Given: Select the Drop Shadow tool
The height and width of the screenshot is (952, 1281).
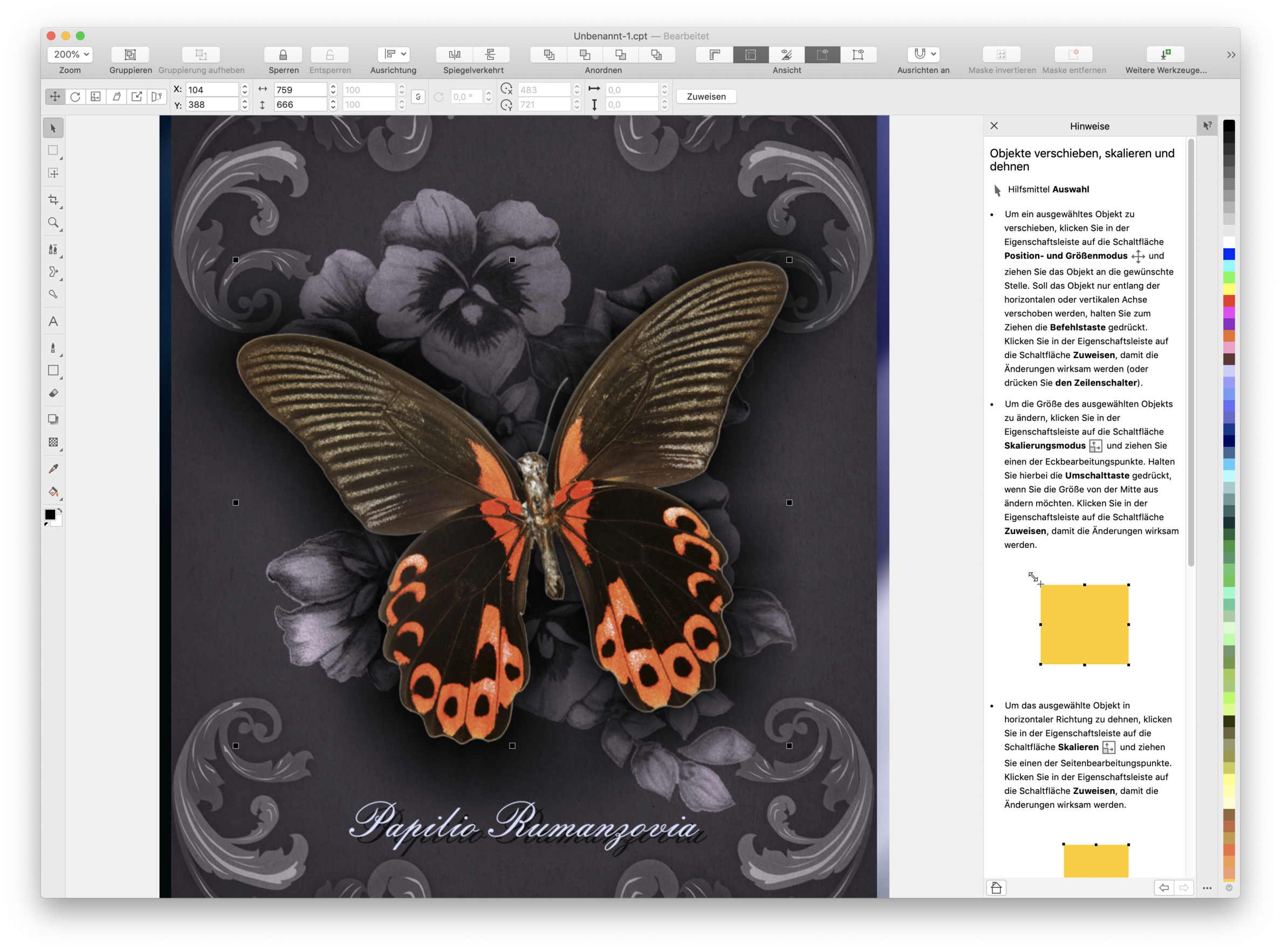Looking at the screenshot, I should [53, 419].
